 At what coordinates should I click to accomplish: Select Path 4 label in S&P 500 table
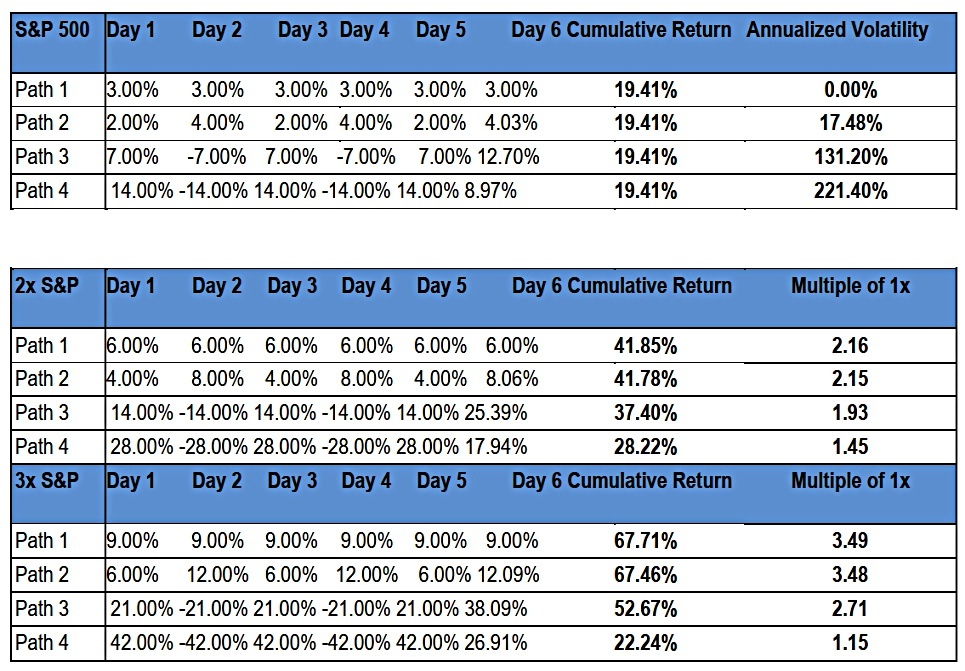coord(41,191)
